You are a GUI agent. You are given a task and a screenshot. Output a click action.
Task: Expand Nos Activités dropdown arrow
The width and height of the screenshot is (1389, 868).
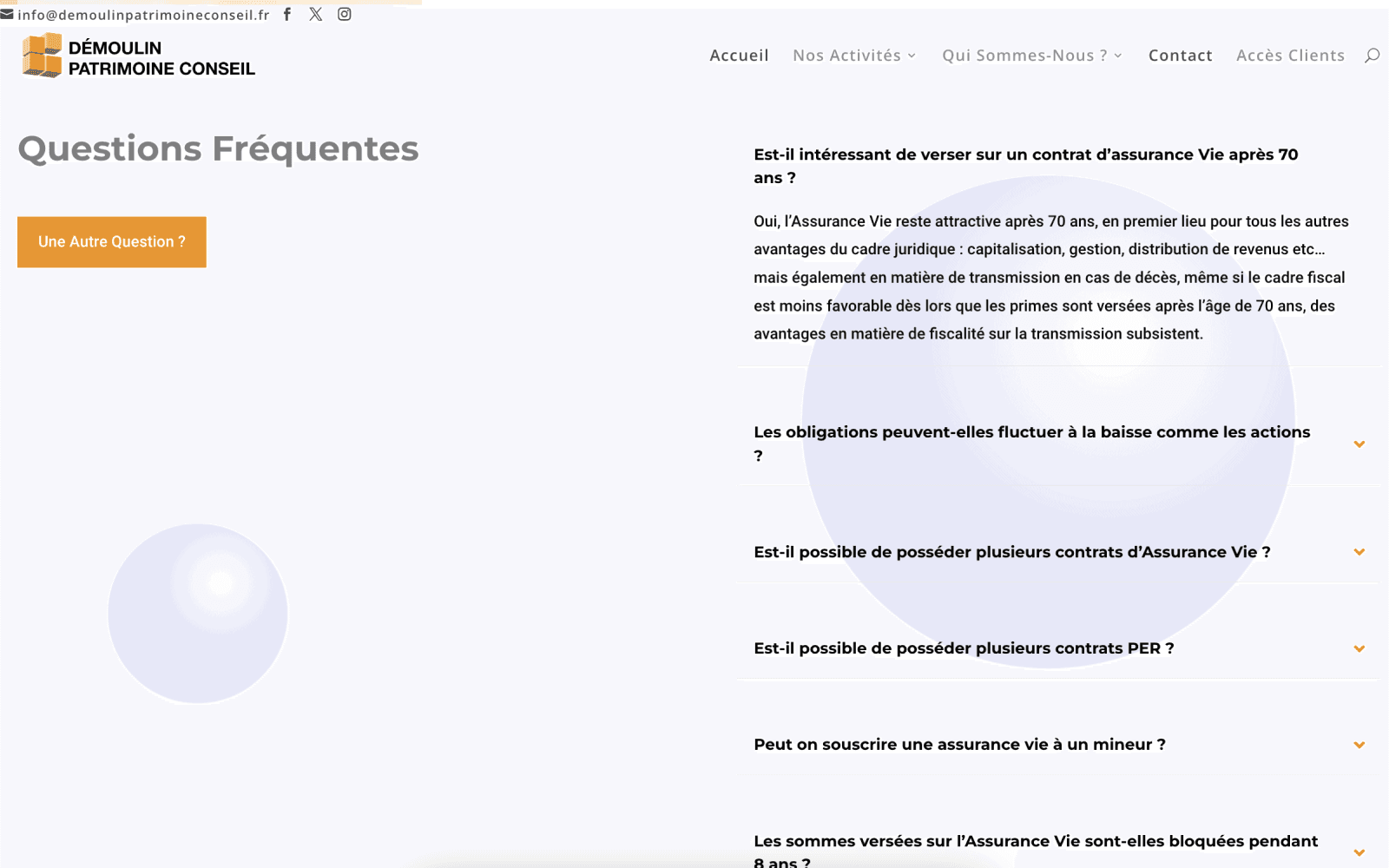(x=912, y=56)
